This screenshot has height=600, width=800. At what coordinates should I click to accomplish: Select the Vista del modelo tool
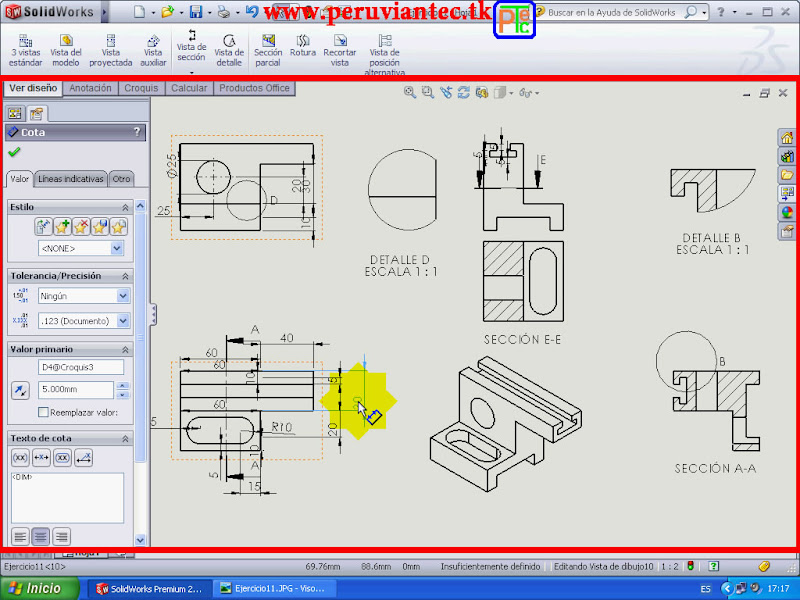pyautogui.click(x=66, y=50)
